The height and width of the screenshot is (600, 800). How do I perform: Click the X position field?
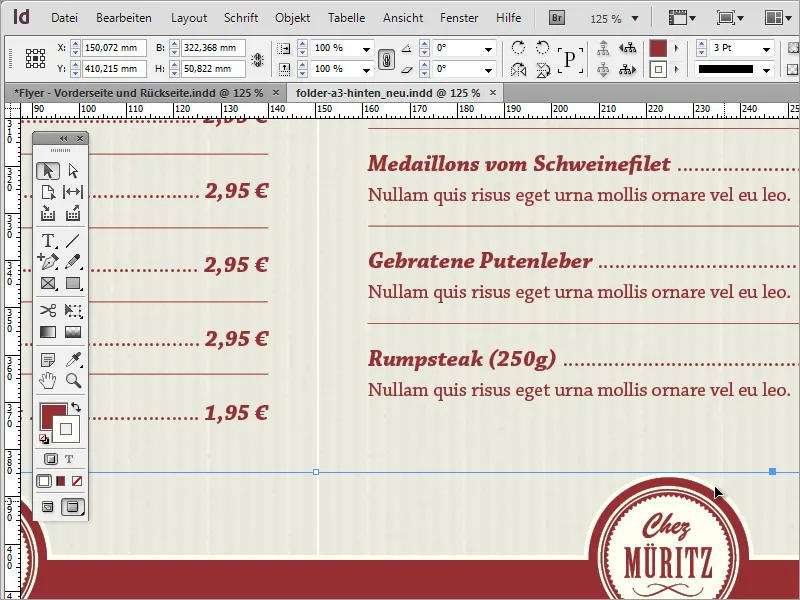point(114,48)
